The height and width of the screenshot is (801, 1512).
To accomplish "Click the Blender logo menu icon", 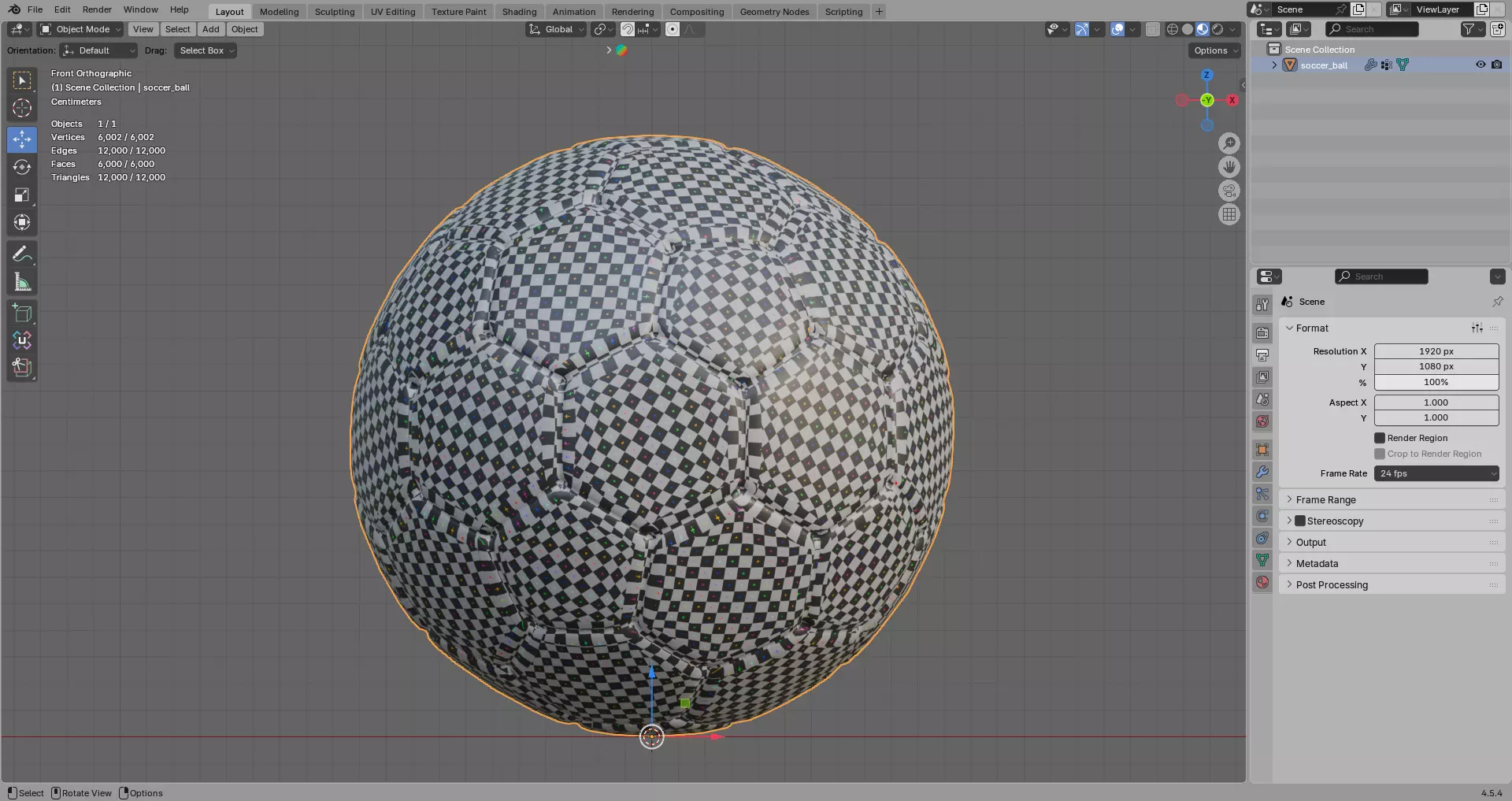I will click(14, 9).
